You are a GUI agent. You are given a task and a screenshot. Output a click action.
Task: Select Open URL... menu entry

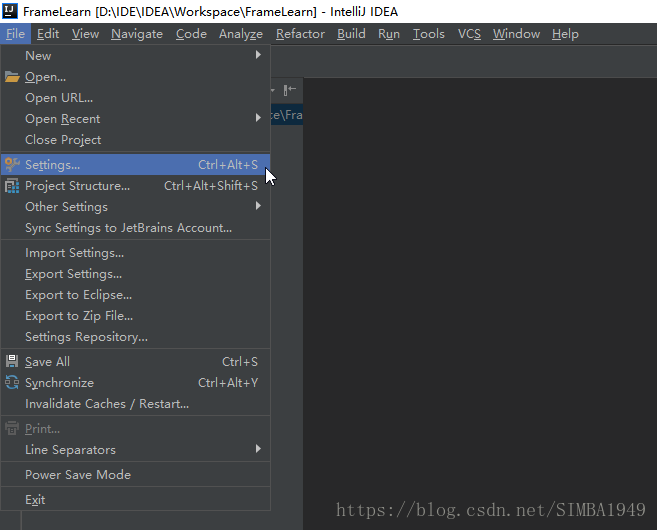[x=135, y=98]
